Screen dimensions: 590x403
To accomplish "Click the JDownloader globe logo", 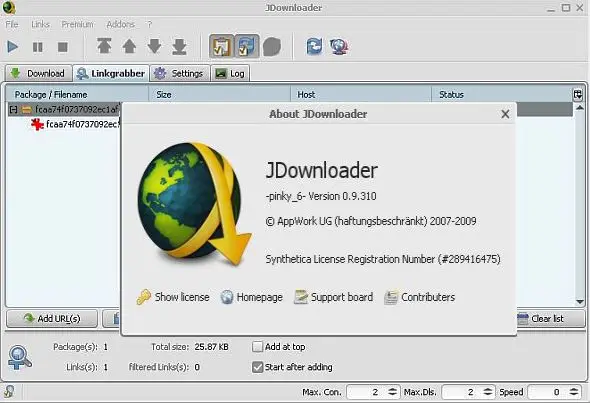I will coord(195,204).
